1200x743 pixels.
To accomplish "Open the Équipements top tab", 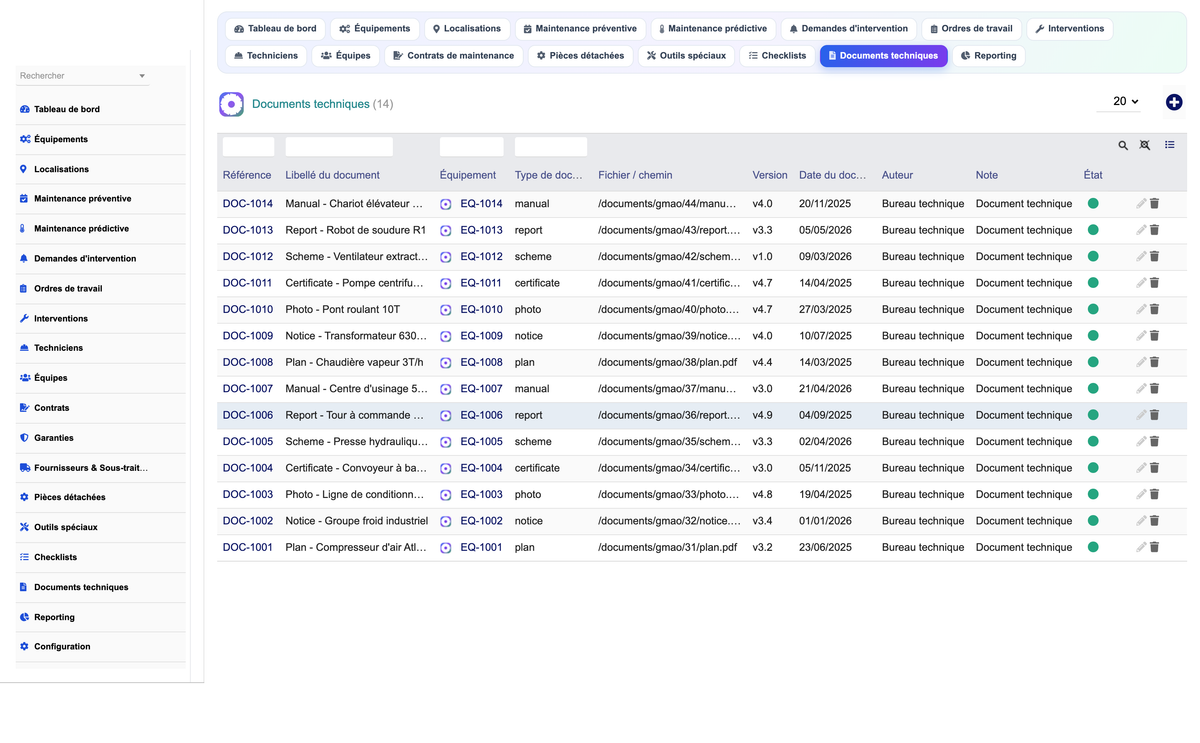I will point(374,29).
